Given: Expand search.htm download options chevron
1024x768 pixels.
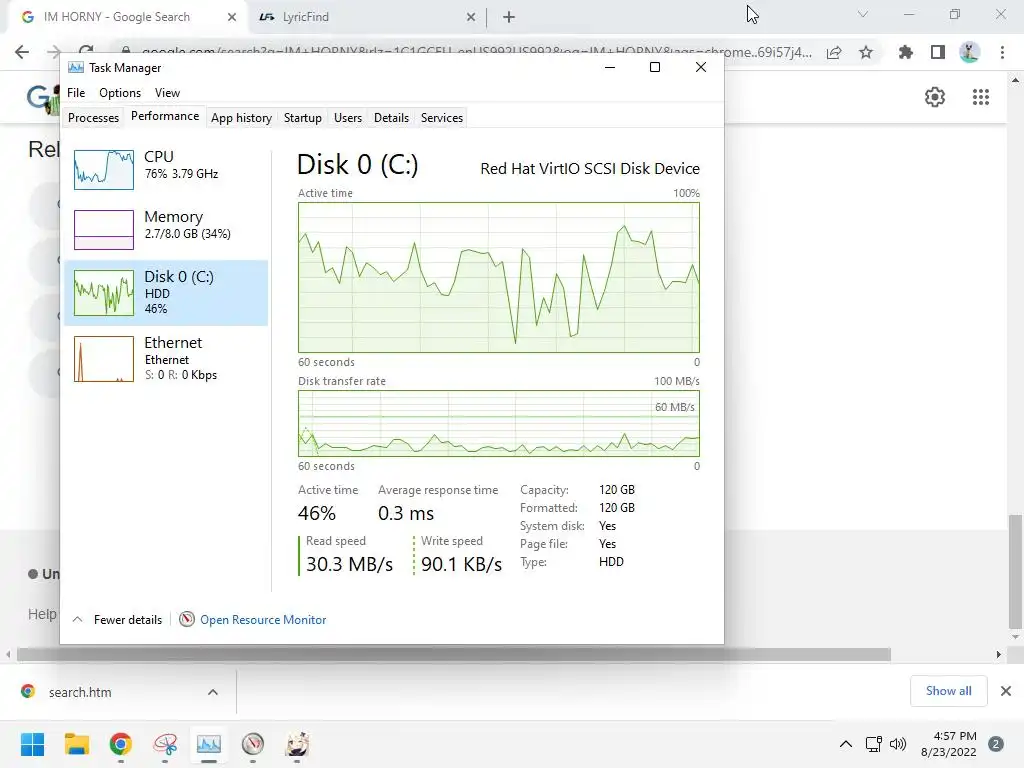Looking at the screenshot, I should 213,692.
